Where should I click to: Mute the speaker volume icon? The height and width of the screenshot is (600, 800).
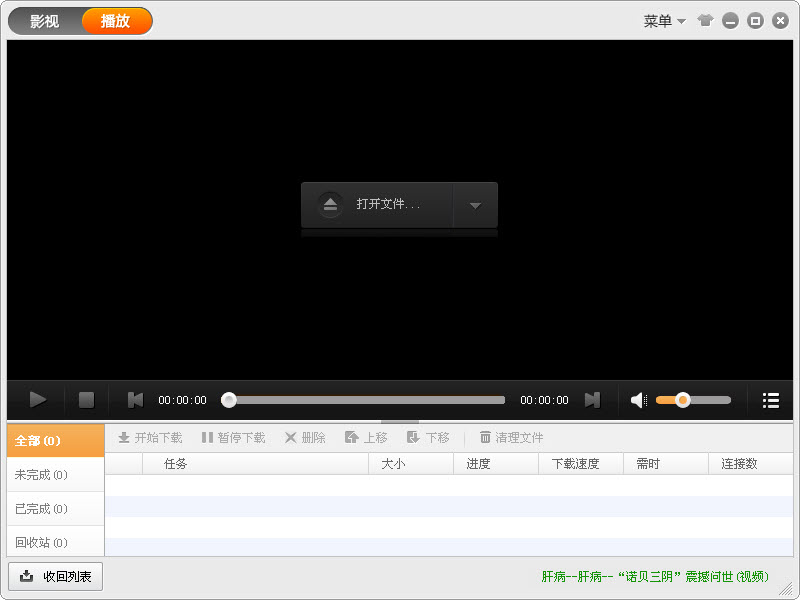coord(637,399)
